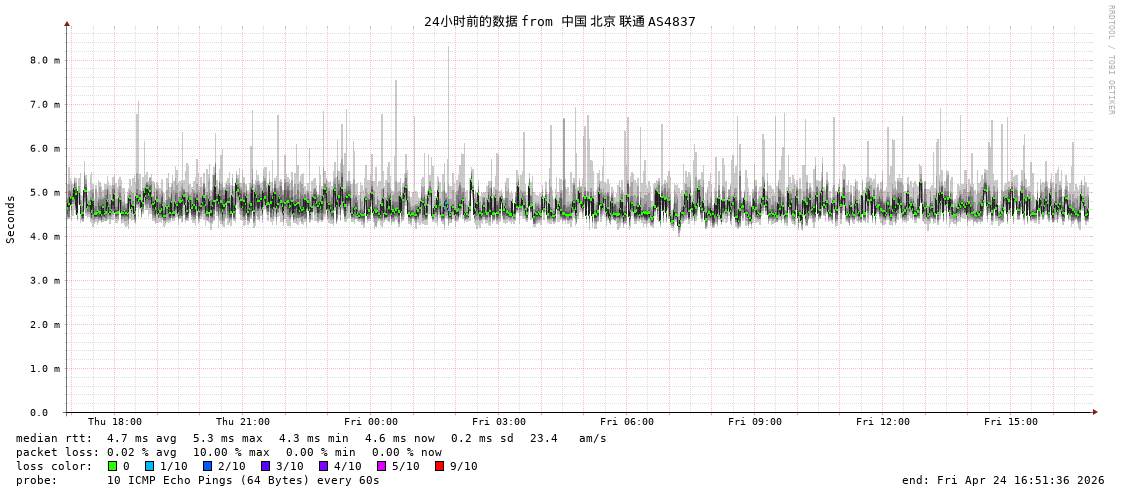
Task: Click the Fri 15:00 time axis label
Action: pos(1011,422)
